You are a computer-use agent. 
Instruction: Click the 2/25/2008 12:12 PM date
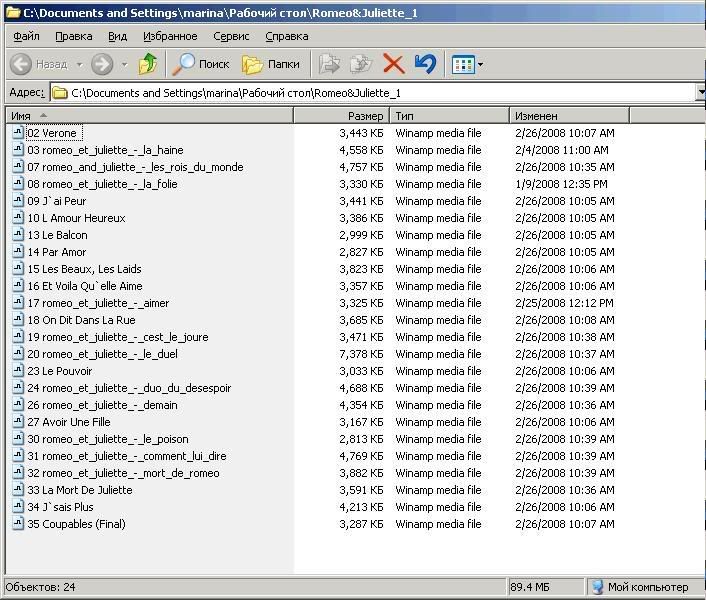pos(564,303)
